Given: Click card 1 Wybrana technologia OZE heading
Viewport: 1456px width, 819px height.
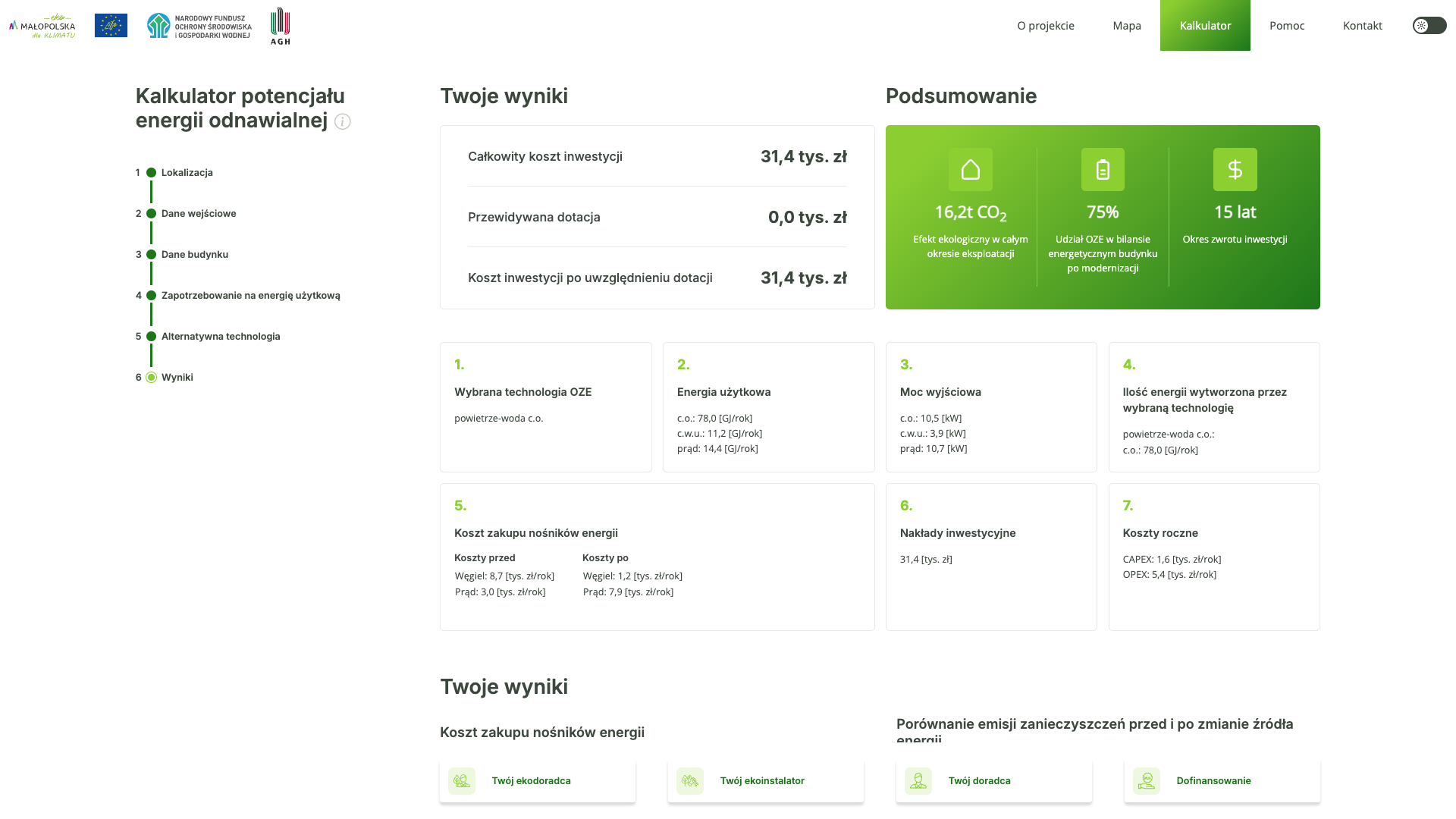Looking at the screenshot, I should (x=523, y=392).
